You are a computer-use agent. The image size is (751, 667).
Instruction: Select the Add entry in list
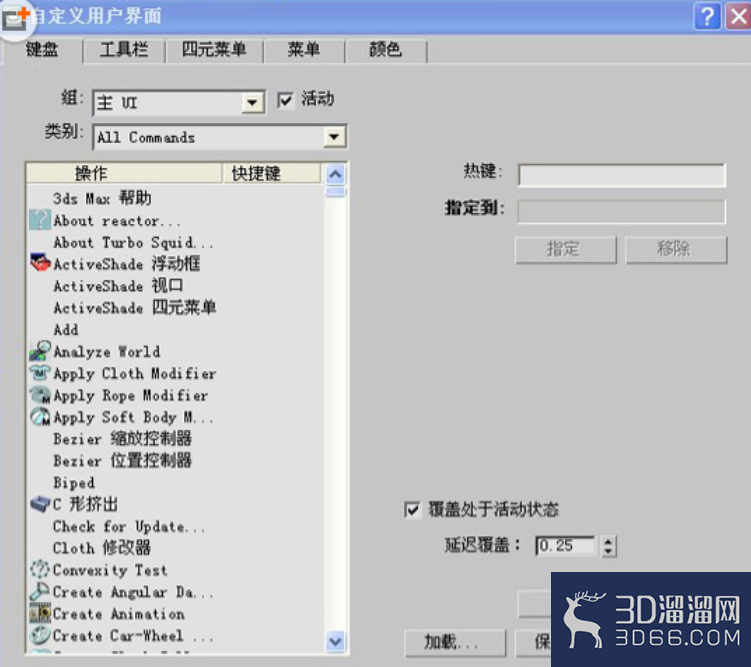[66, 329]
